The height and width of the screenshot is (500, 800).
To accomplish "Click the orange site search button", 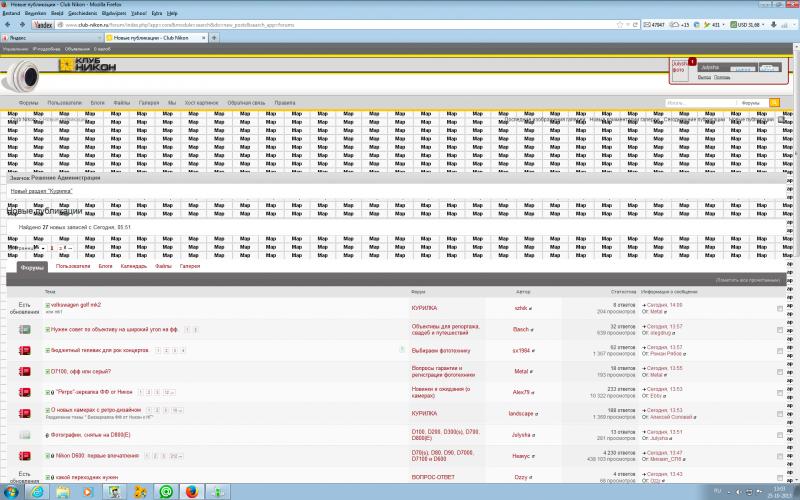I will pyautogui.click(x=774, y=103).
